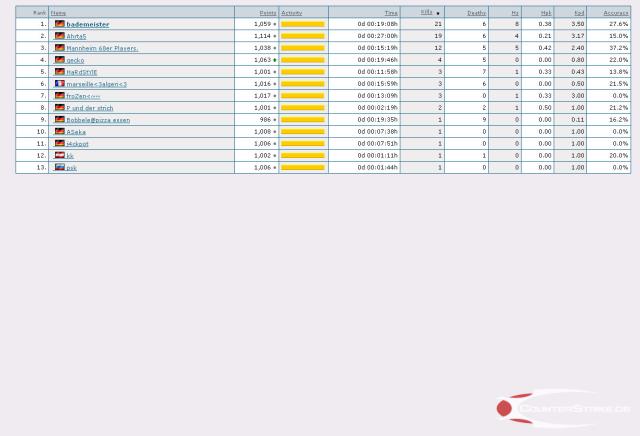Click the German flag next to gecko

[59, 60]
